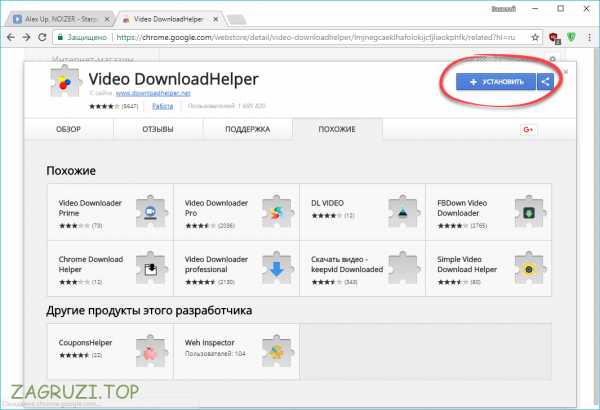This screenshot has width=600, height=410.
Task: Open Chrome three-dot menu
Action: 589,37
